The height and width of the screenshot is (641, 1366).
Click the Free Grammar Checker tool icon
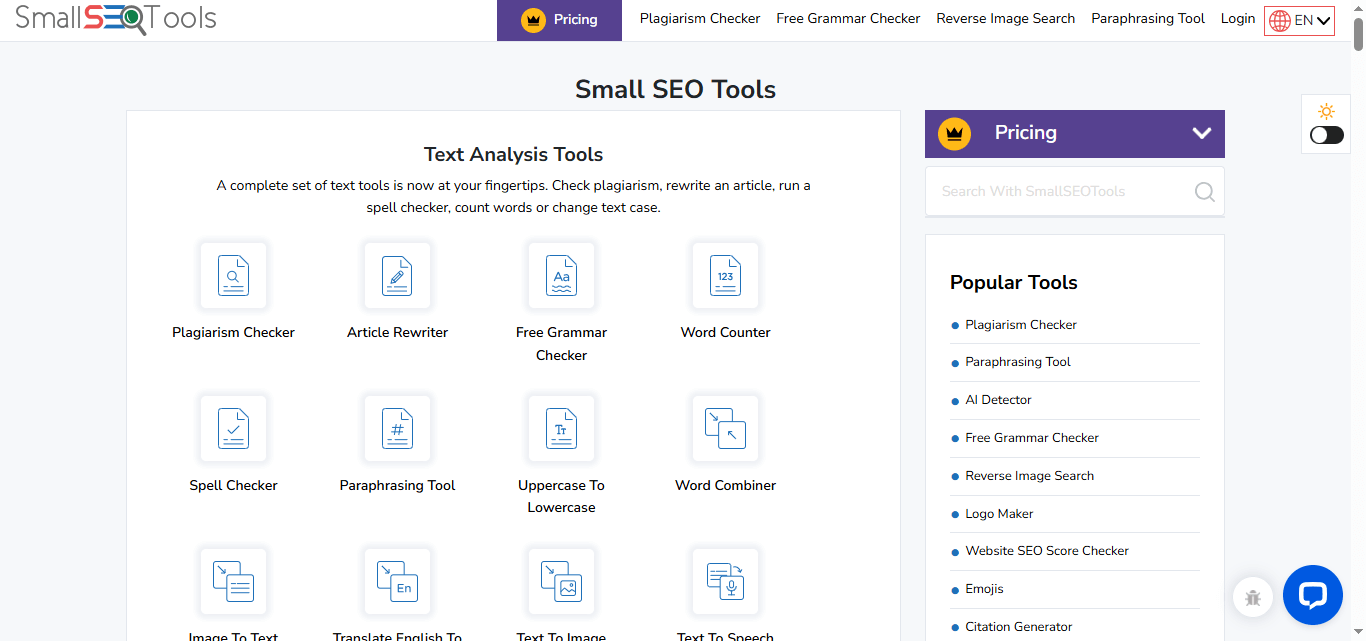pos(561,275)
